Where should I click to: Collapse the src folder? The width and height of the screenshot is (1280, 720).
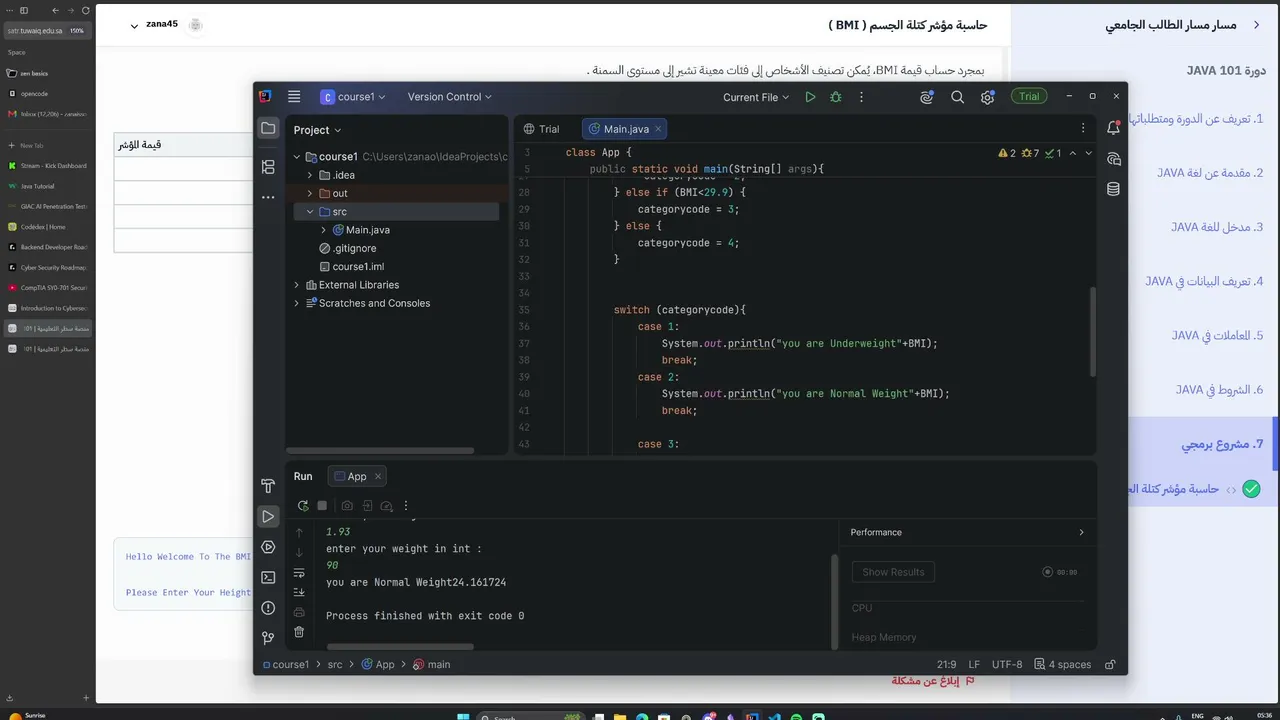(310, 212)
